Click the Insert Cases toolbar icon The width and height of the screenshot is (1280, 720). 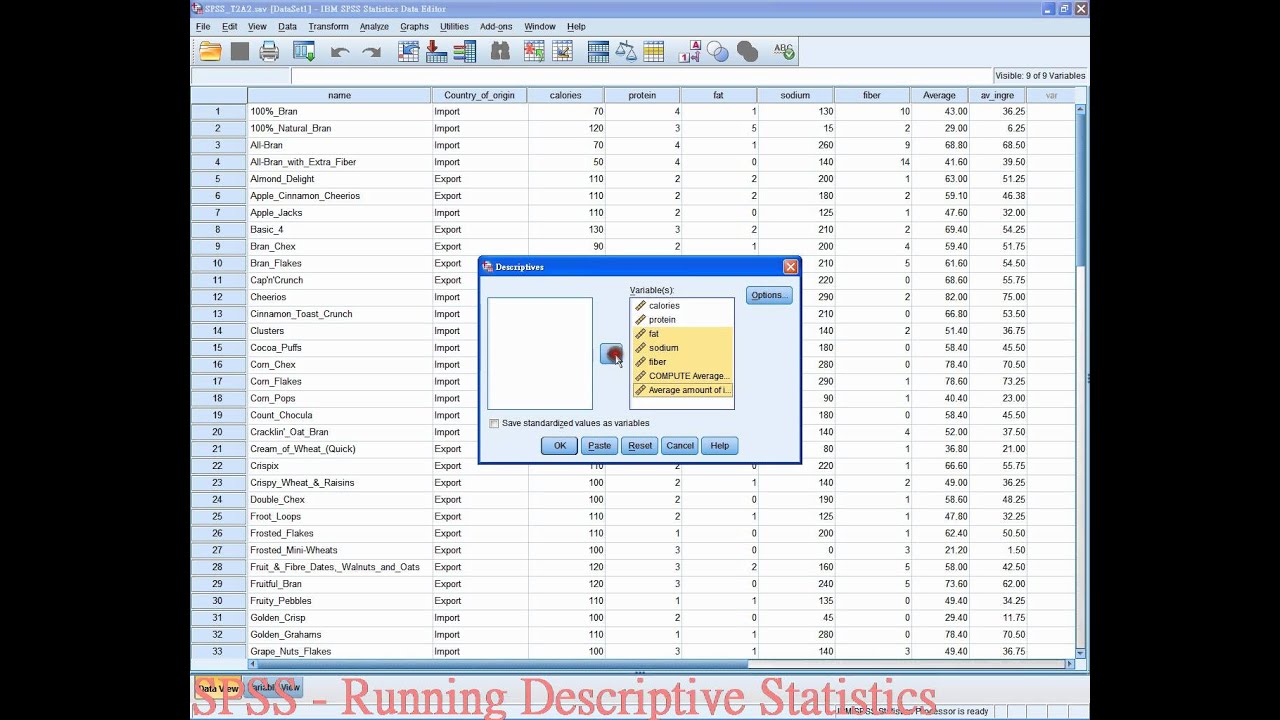(534, 52)
